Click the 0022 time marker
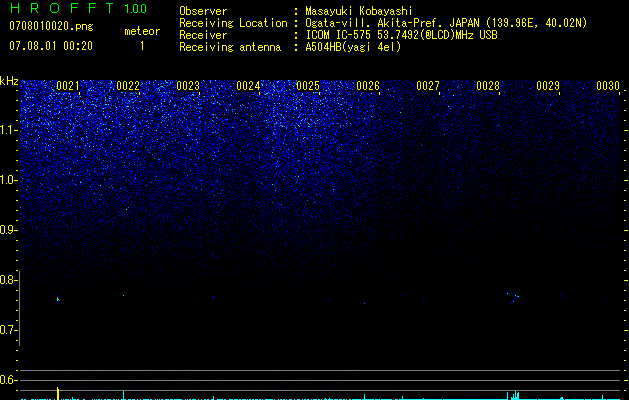 click(x=128, y=86)
